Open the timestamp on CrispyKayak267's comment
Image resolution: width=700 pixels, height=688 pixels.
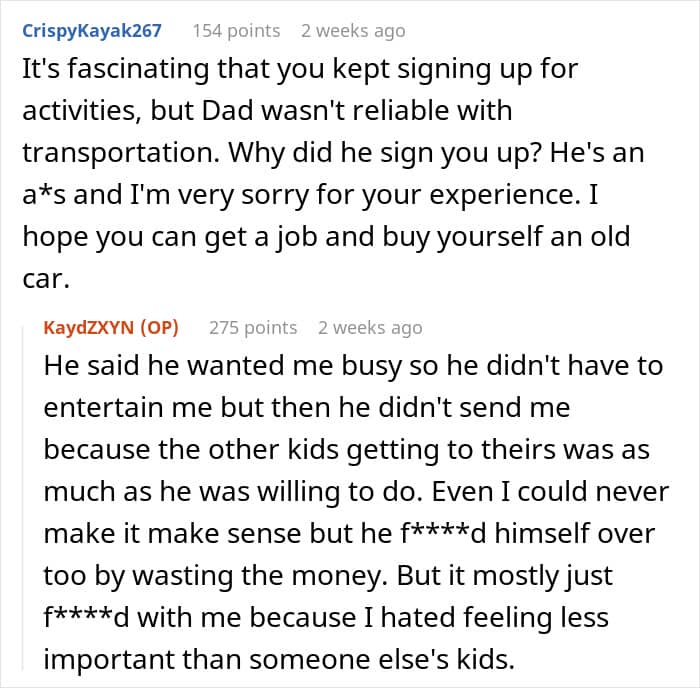coord(353,30)
